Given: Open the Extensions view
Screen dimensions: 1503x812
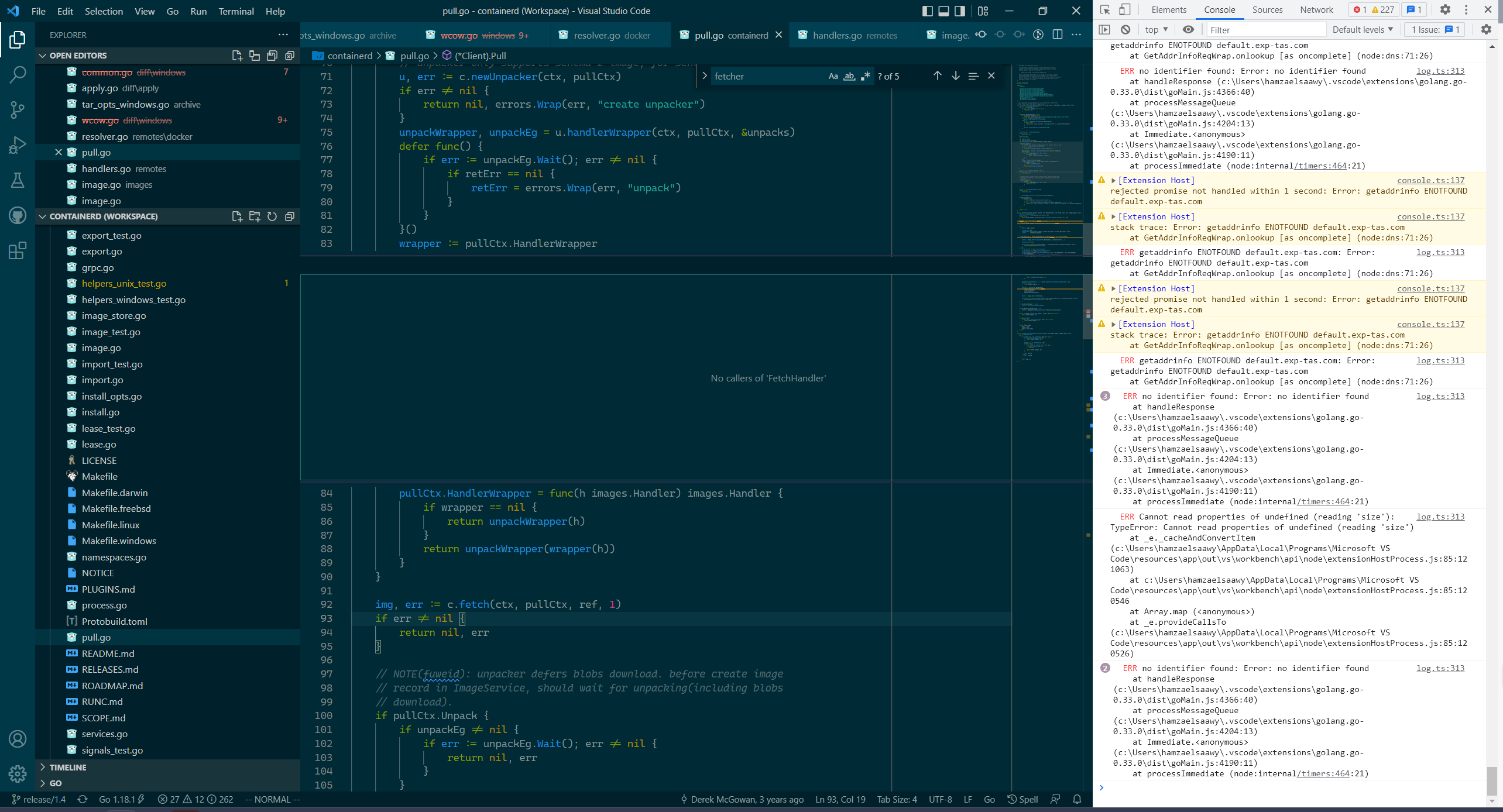Looking at the screenshot, I should tap(18, 250).
